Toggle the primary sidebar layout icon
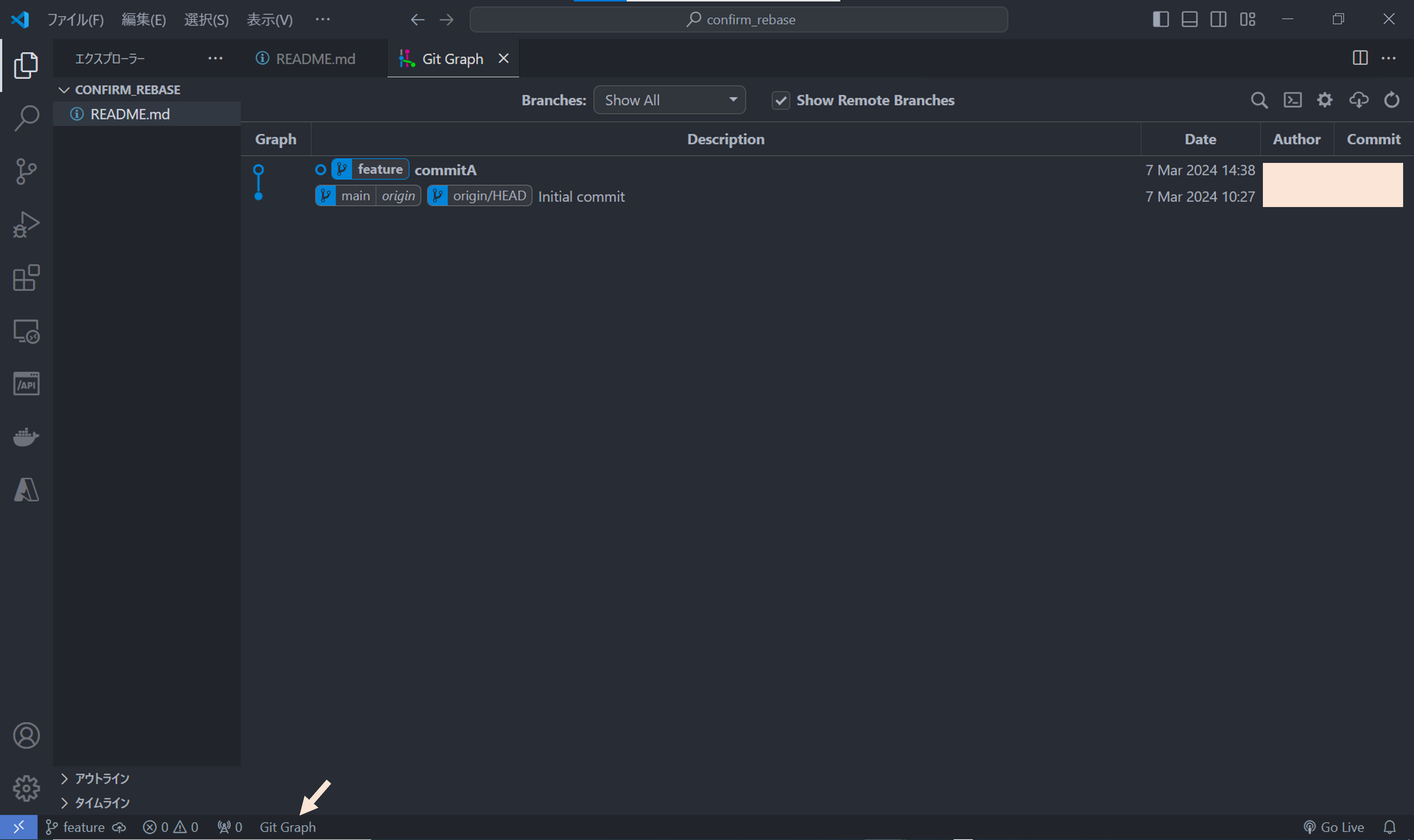The width and height of the screenshot is (1414, 840). (1160, 19)
